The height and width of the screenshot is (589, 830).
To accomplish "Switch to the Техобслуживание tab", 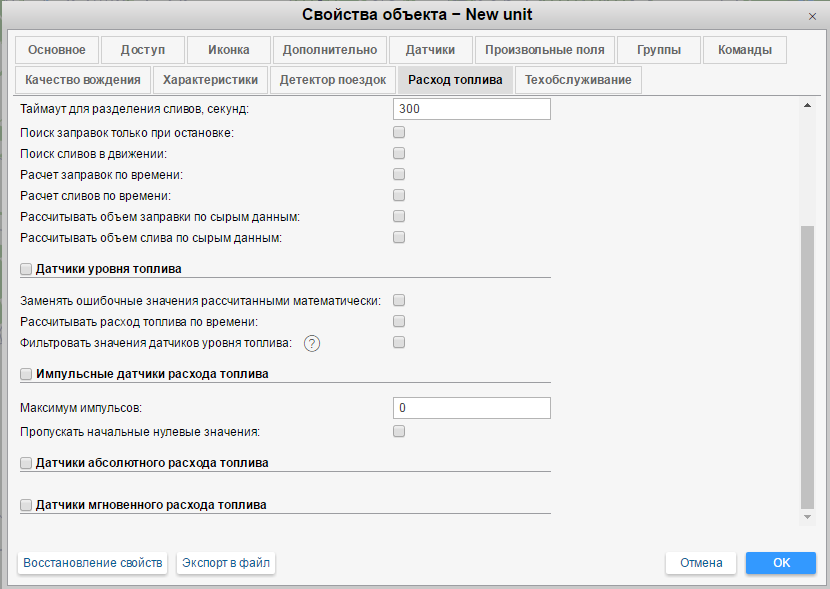I will point(578,80).
